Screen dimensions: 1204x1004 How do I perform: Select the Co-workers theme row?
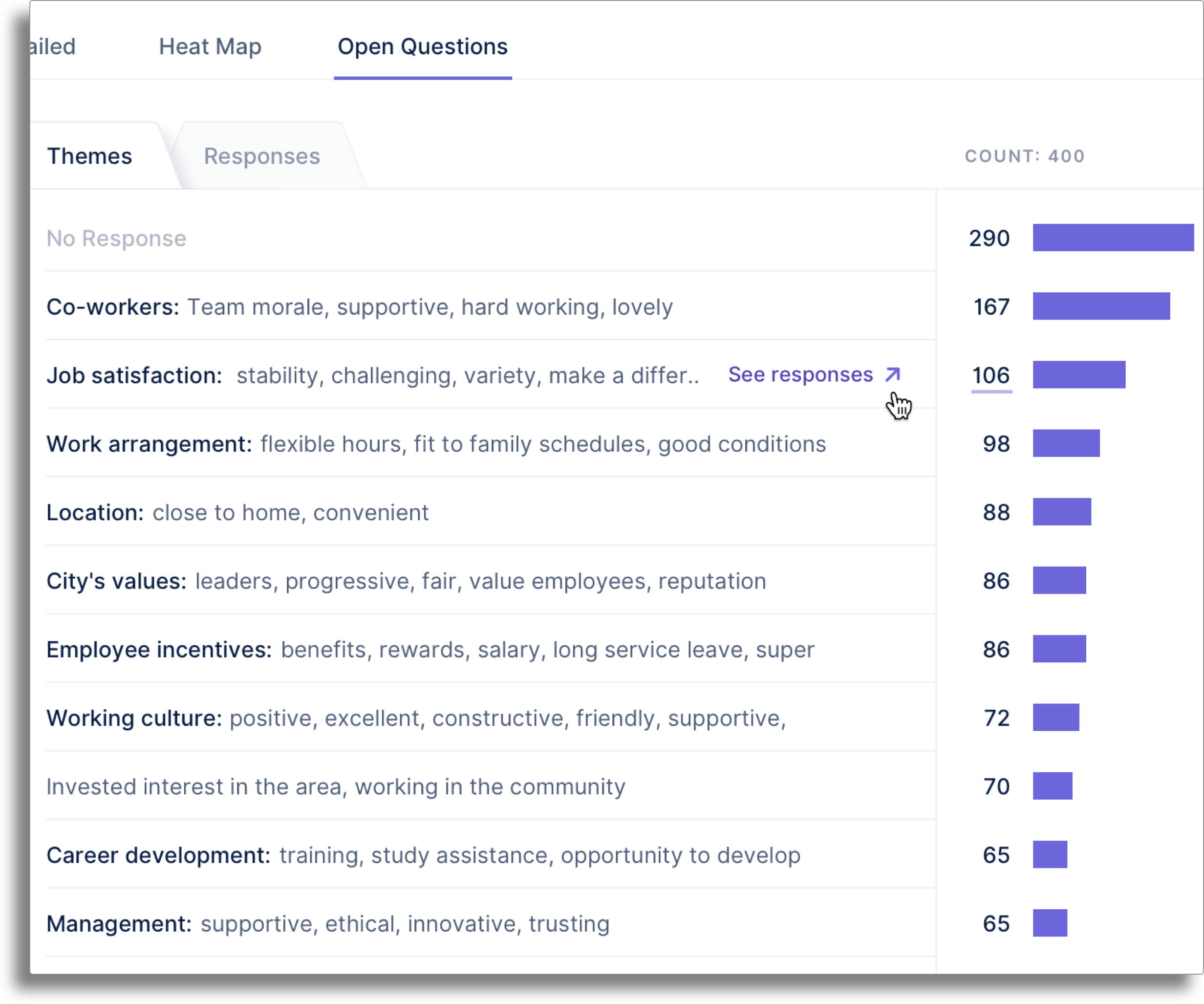tap(360, 307)
